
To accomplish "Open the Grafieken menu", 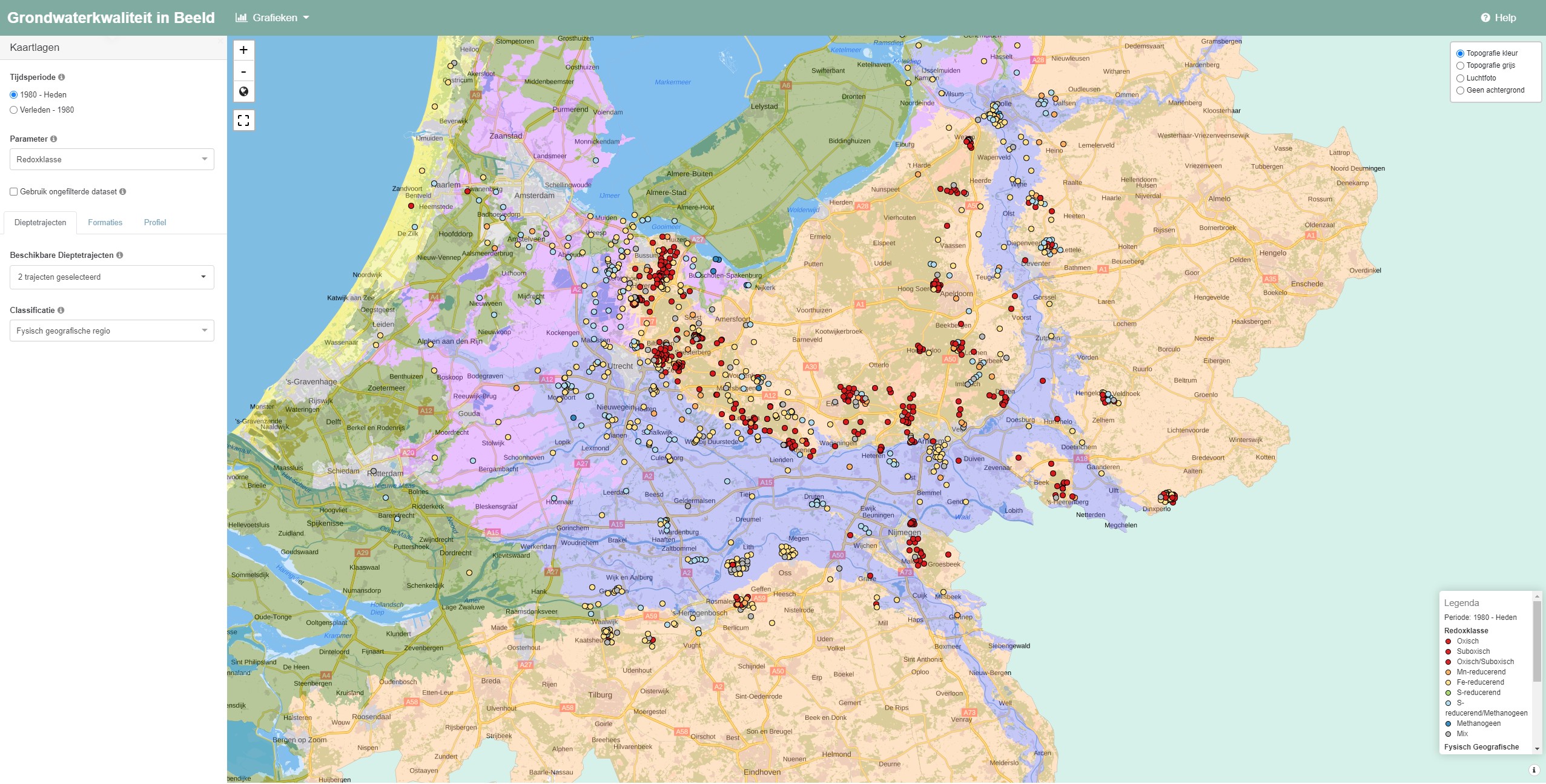I will [273, 18].
